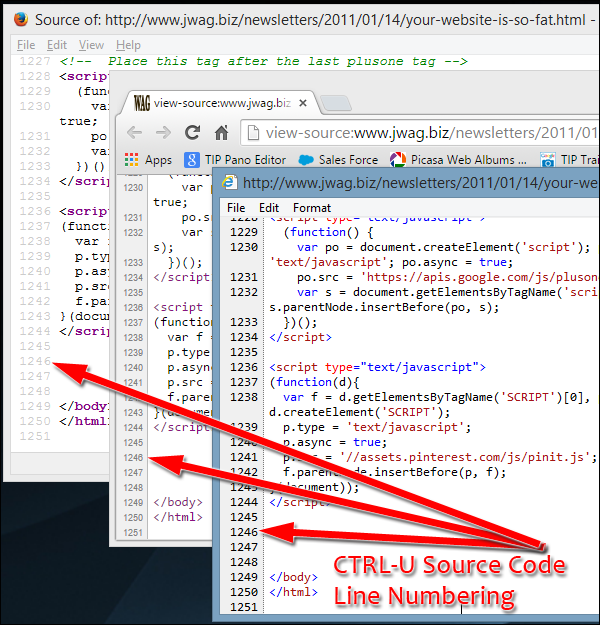Click the </html> tag in Chrome source view
The width and height of the screenshot is (600, 625).
[178, 517]
